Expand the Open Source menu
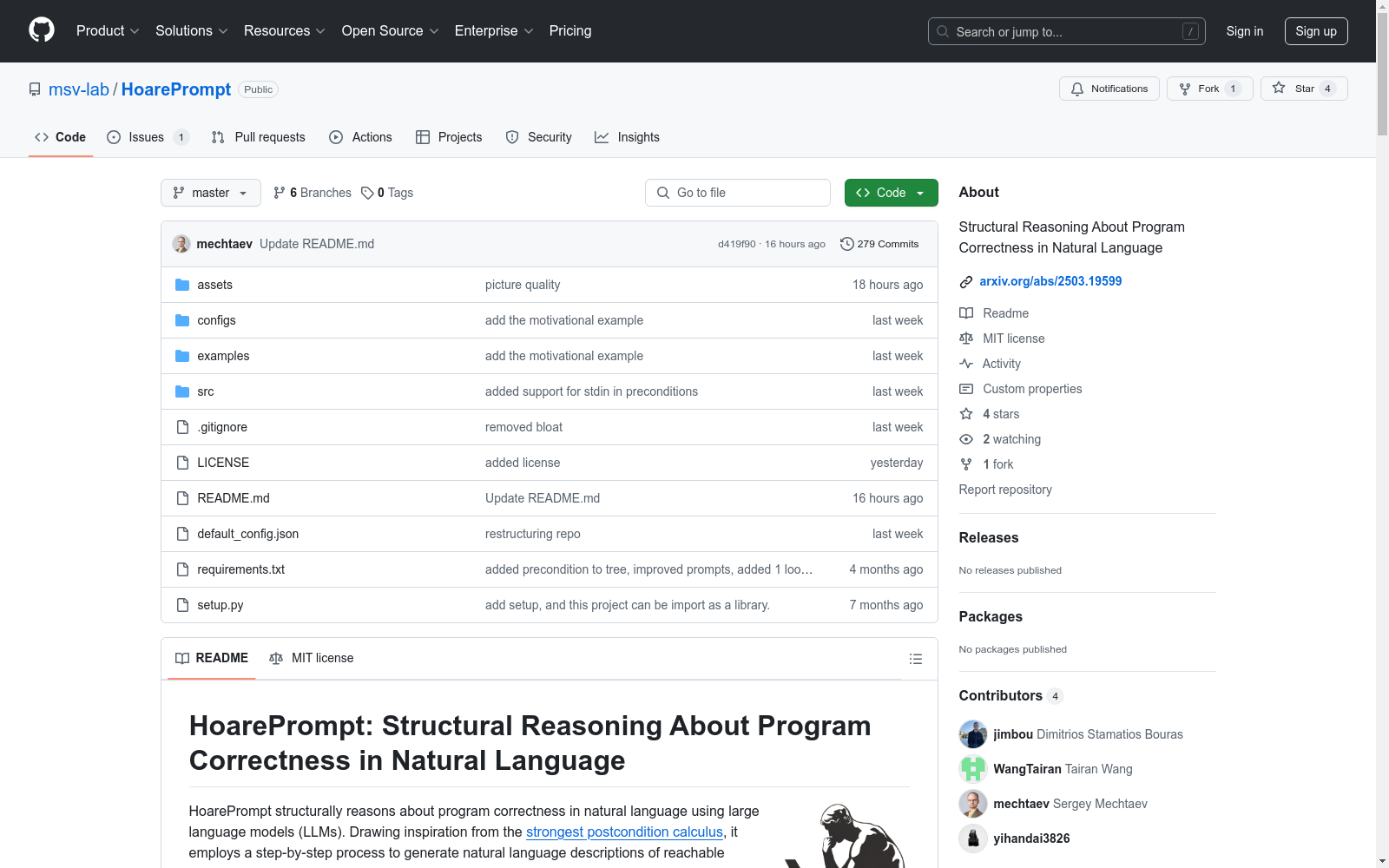1389x868 pixels. pyautogui.click(x=390, y=30)
